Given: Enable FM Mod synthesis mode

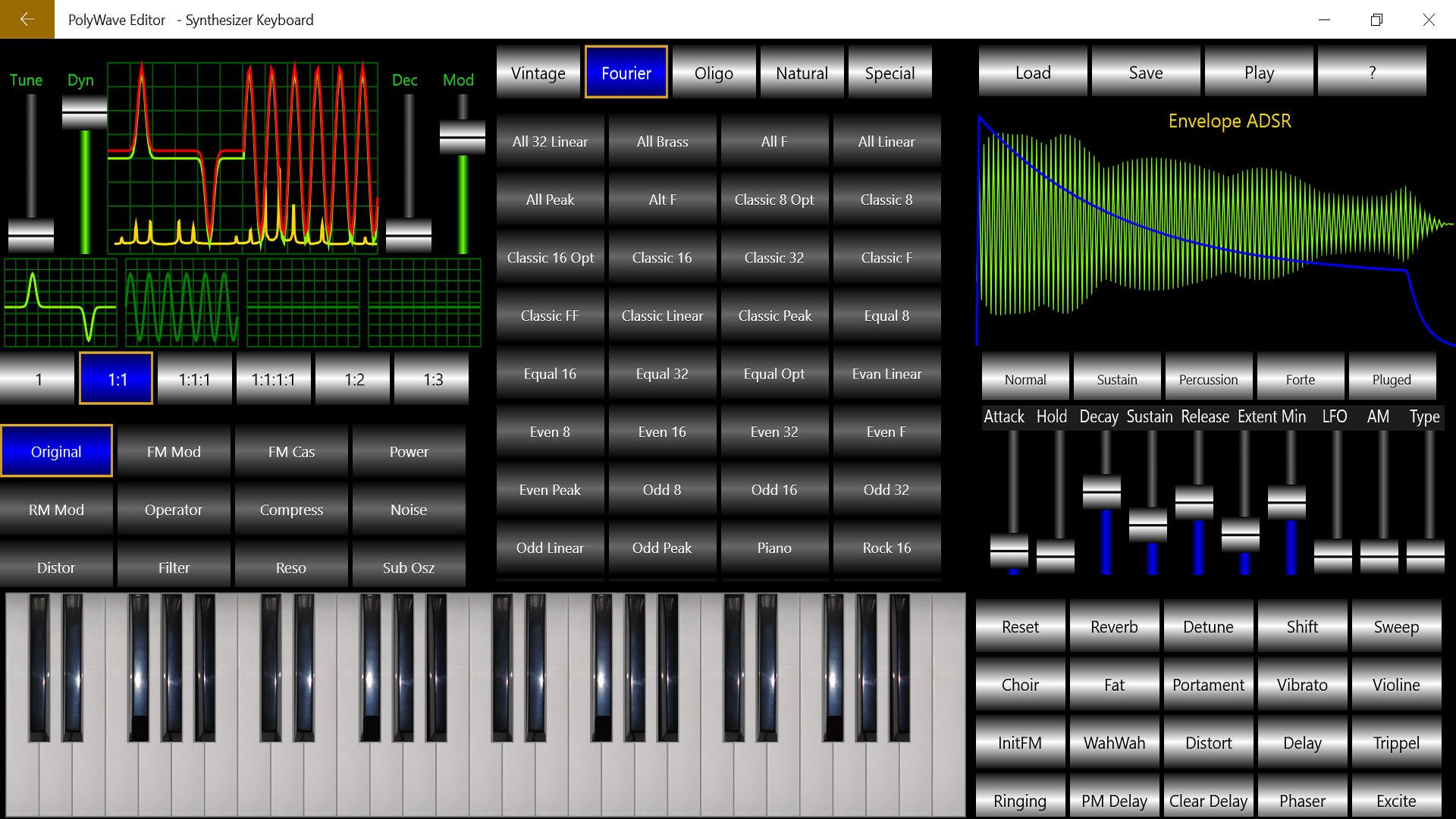Looking at the screenshot, I should (x=174, y=451).
